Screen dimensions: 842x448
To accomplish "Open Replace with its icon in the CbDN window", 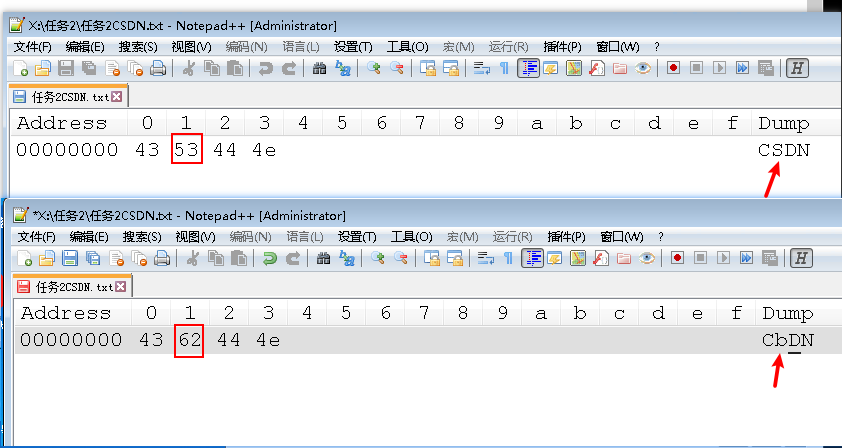I will 347,258.
